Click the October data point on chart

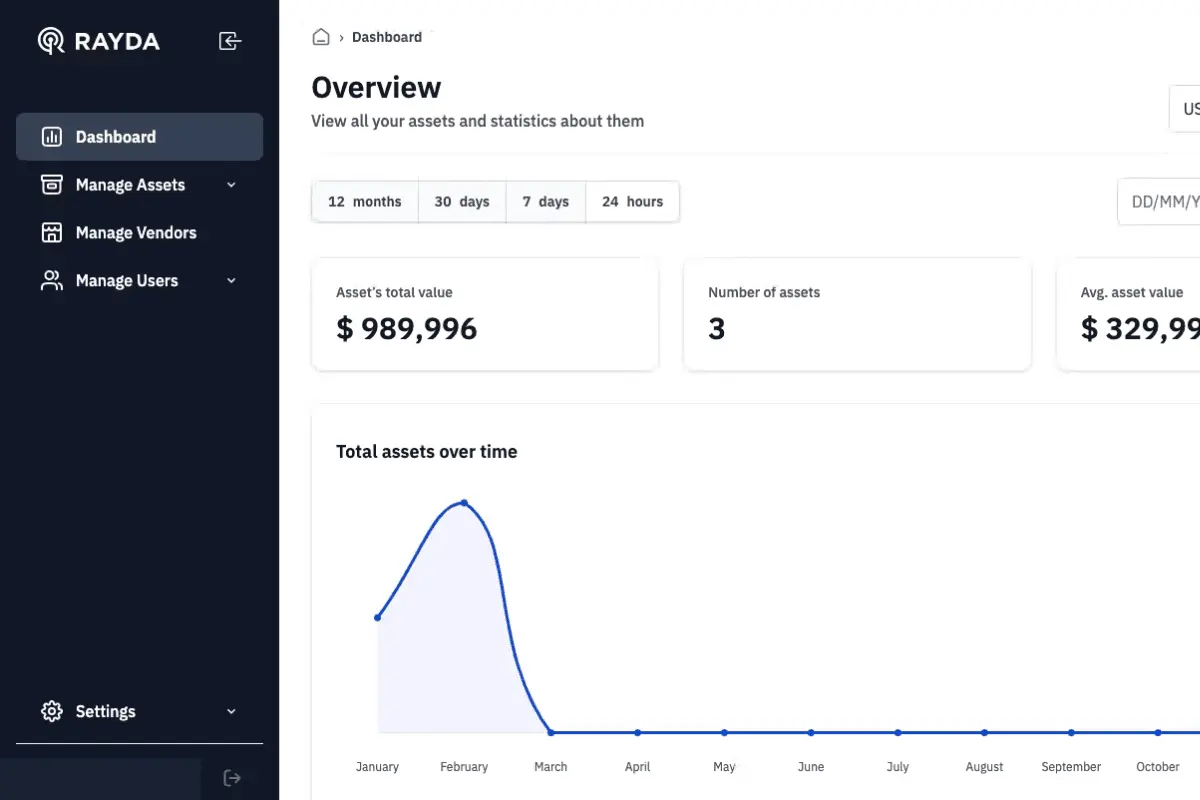[x=1158, y=733]
